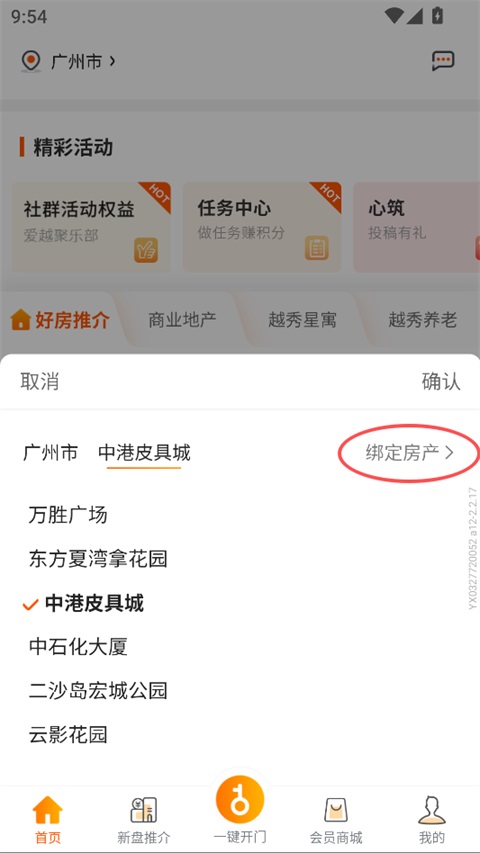Tap the location pin icon
The width and height of the screenshot is (480, 853).
coord(31,61)
